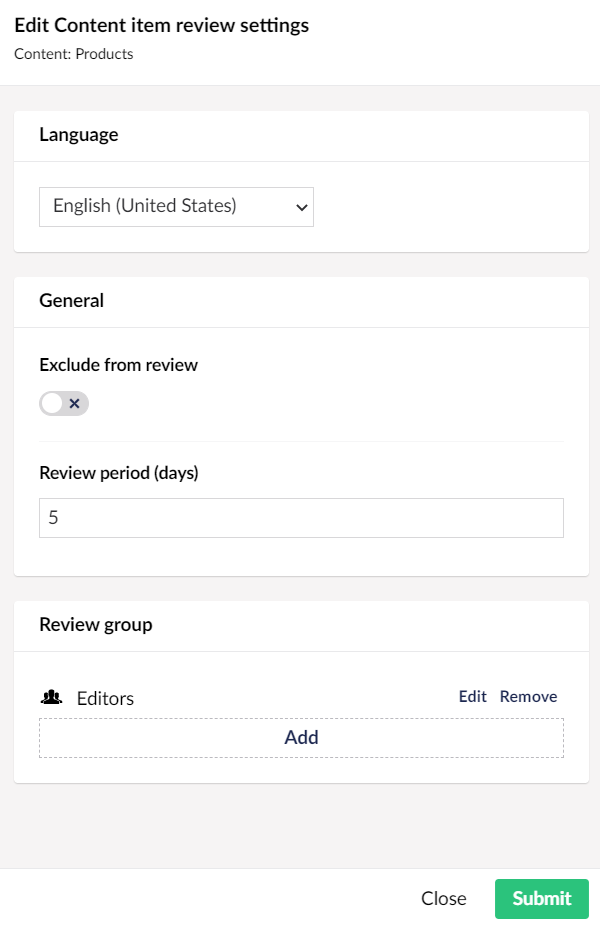
Task: Click the chevron arrow on the language selector
Action: pos(302,207)
